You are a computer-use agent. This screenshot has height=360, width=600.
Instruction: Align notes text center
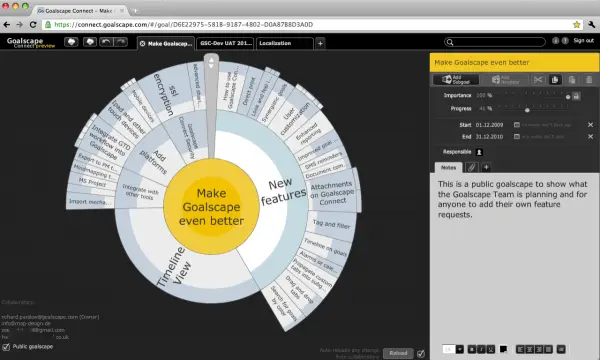530,349
